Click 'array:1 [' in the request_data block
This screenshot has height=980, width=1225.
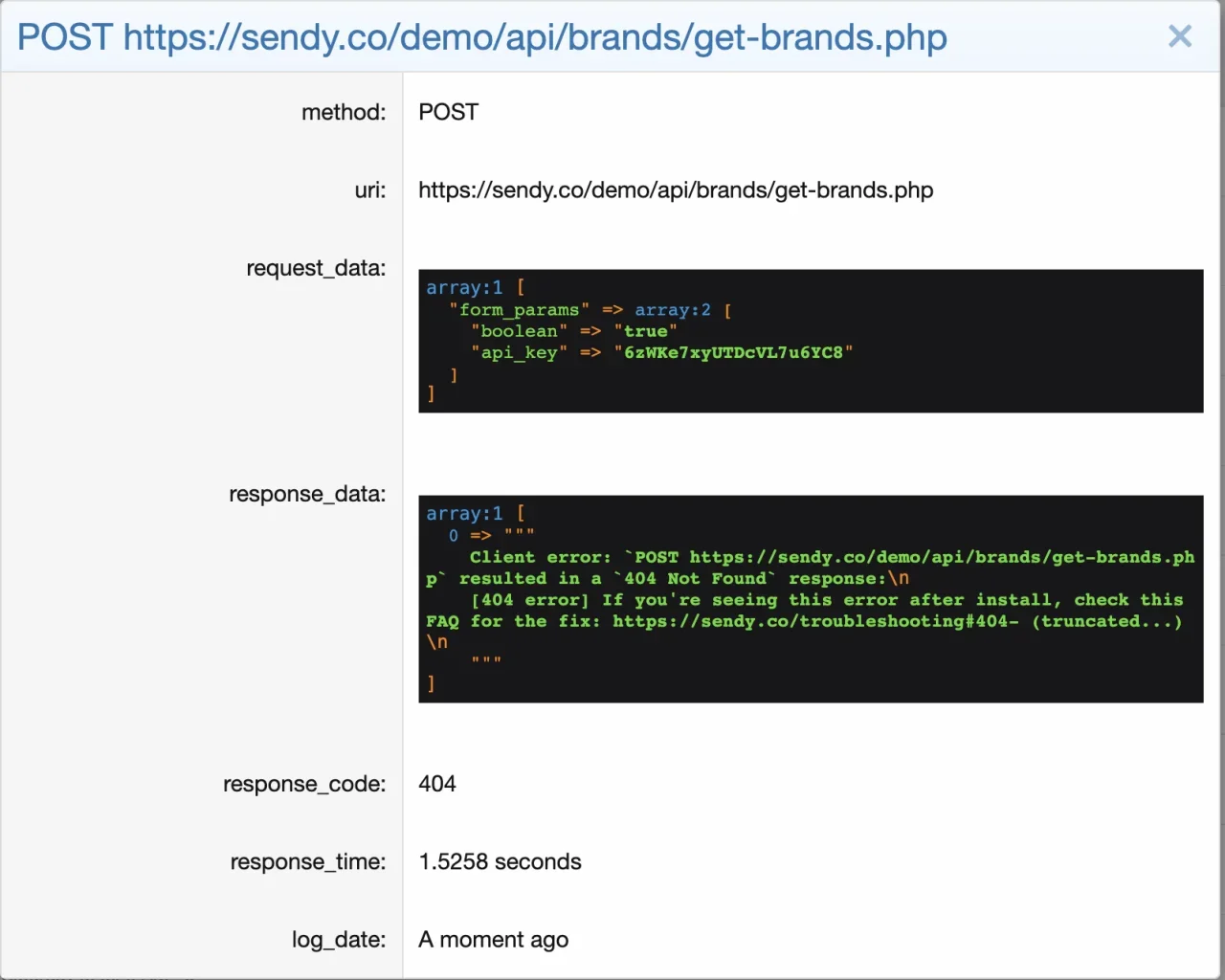[476, 288]
